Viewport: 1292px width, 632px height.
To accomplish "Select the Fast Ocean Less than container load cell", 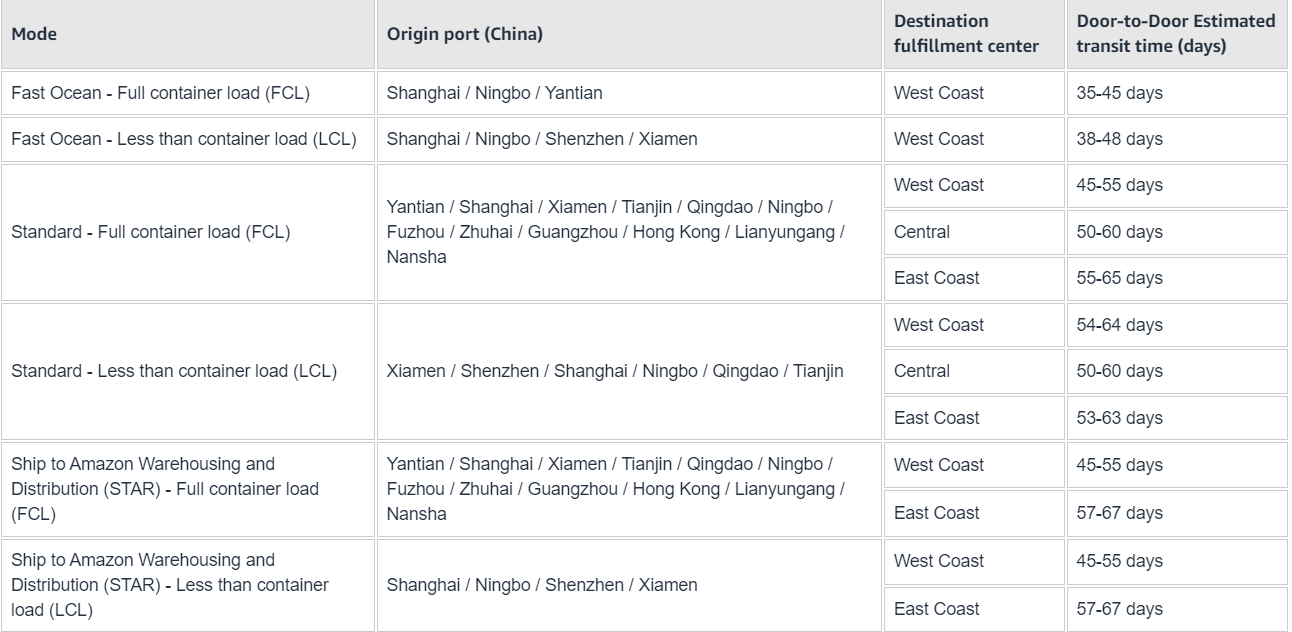I will pos(183,139).
